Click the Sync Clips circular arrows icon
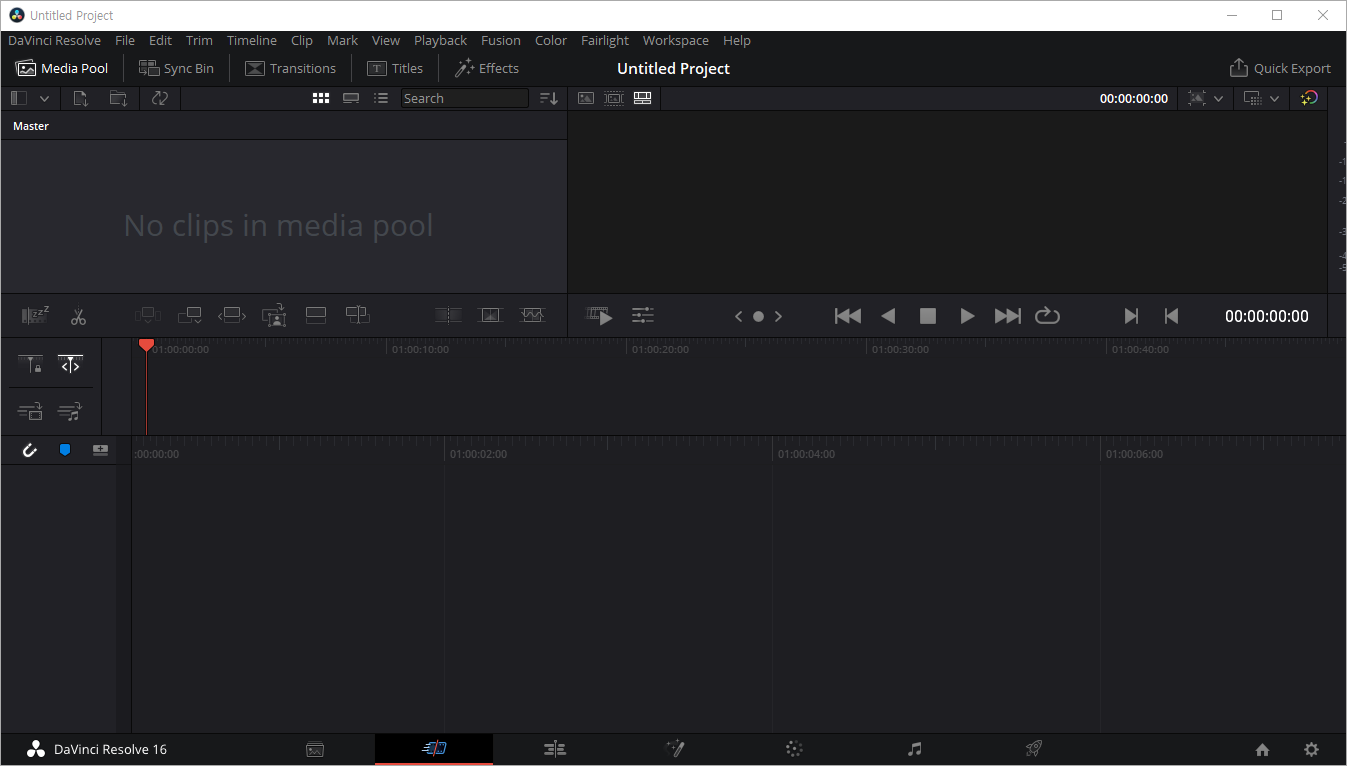This screenshot has width=1347, height=766. coord(160,98)
